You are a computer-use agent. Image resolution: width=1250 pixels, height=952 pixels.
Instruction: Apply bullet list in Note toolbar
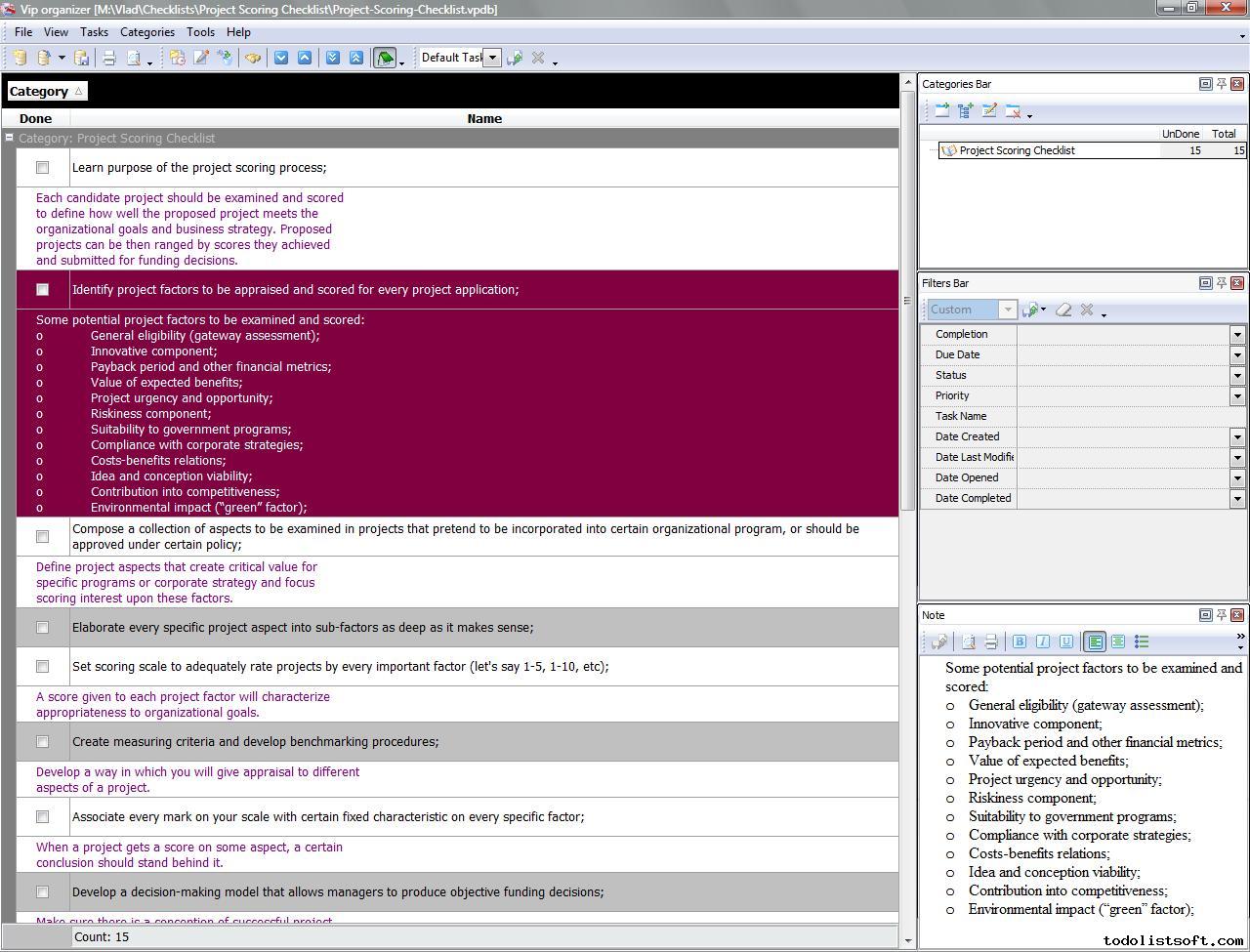pos(1142,642)
